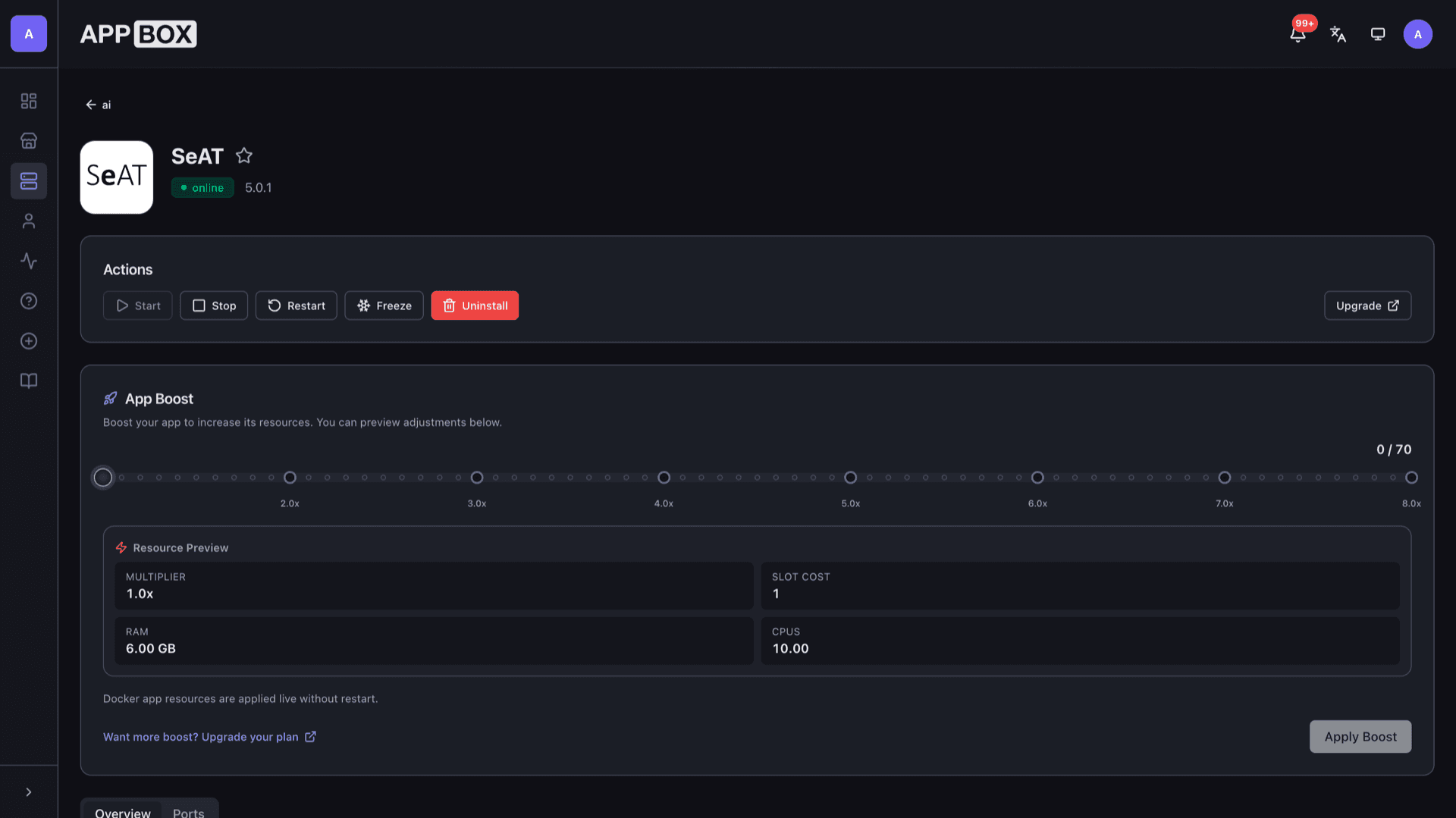Open the app store icon in sidebar
The width and height of the screenshot is (1456, 818).
pyautogui.click(x=29, y=141)
